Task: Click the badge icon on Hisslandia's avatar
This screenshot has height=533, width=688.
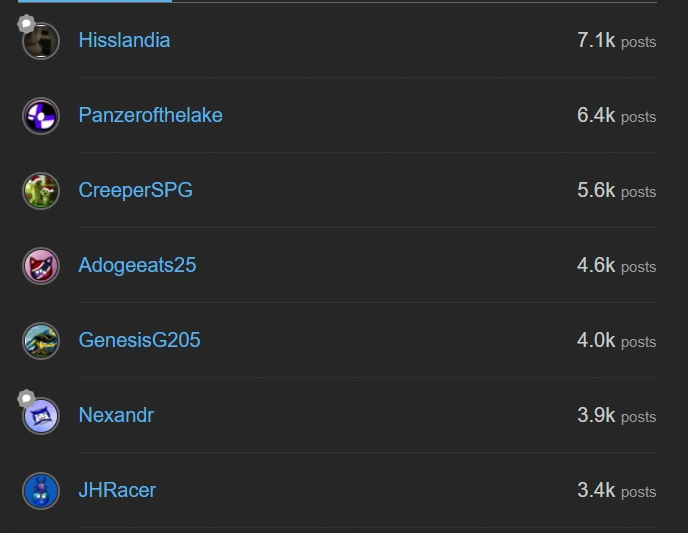Action: [x=27, y=24]
